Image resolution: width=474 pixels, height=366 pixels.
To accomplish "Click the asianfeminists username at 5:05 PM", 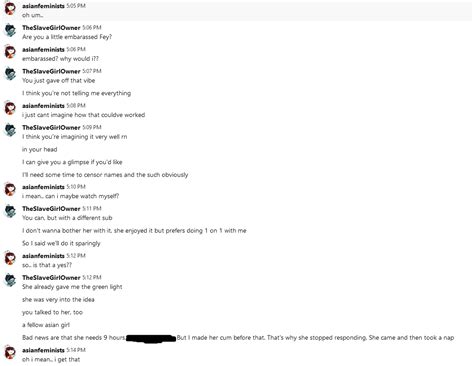I will pos(43,6).
